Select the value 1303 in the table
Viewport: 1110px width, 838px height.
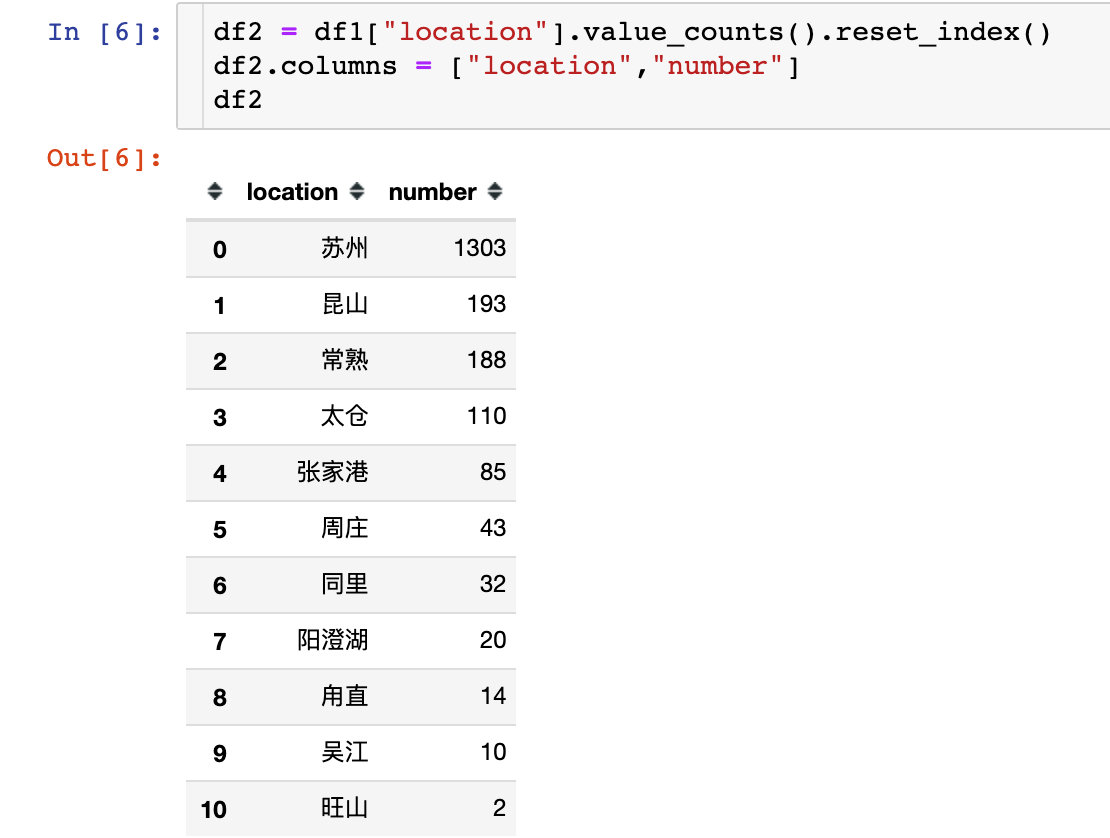coord(479,248)
